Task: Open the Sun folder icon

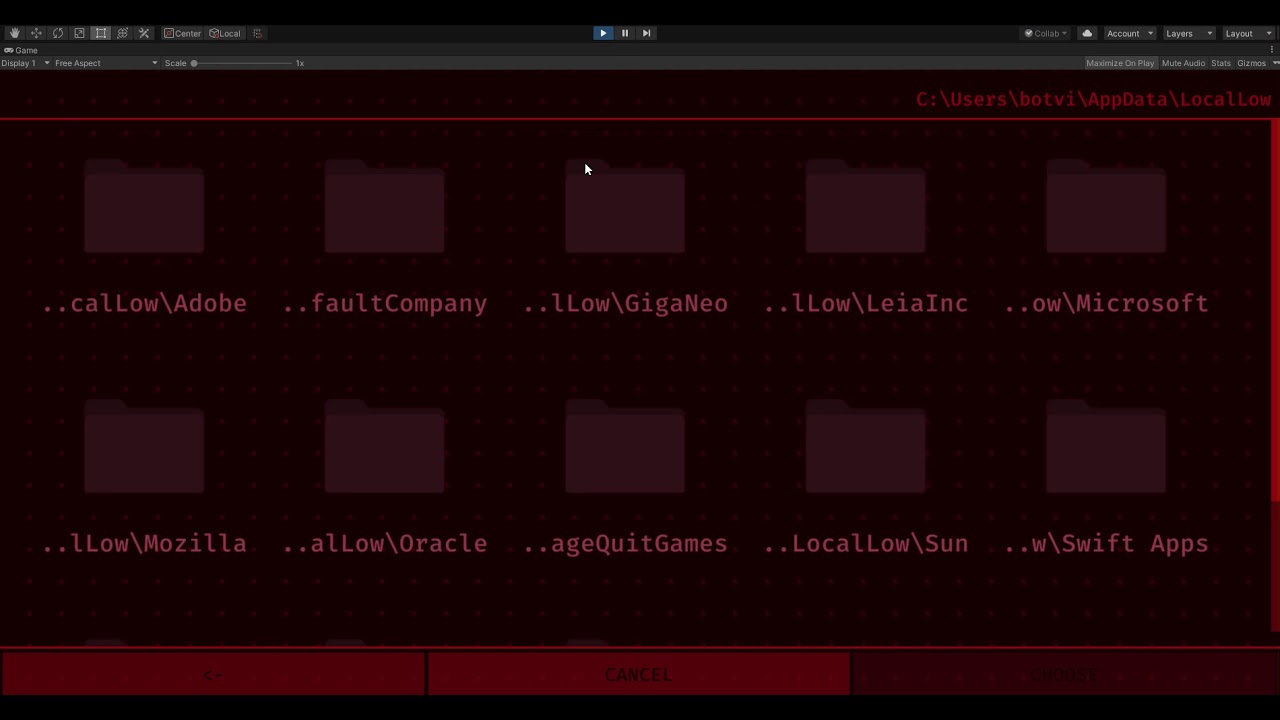Action: tap(865, 447)
